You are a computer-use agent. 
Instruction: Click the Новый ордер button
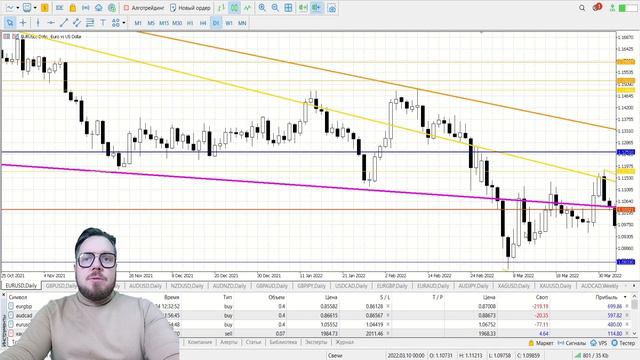tap(191, 8)
